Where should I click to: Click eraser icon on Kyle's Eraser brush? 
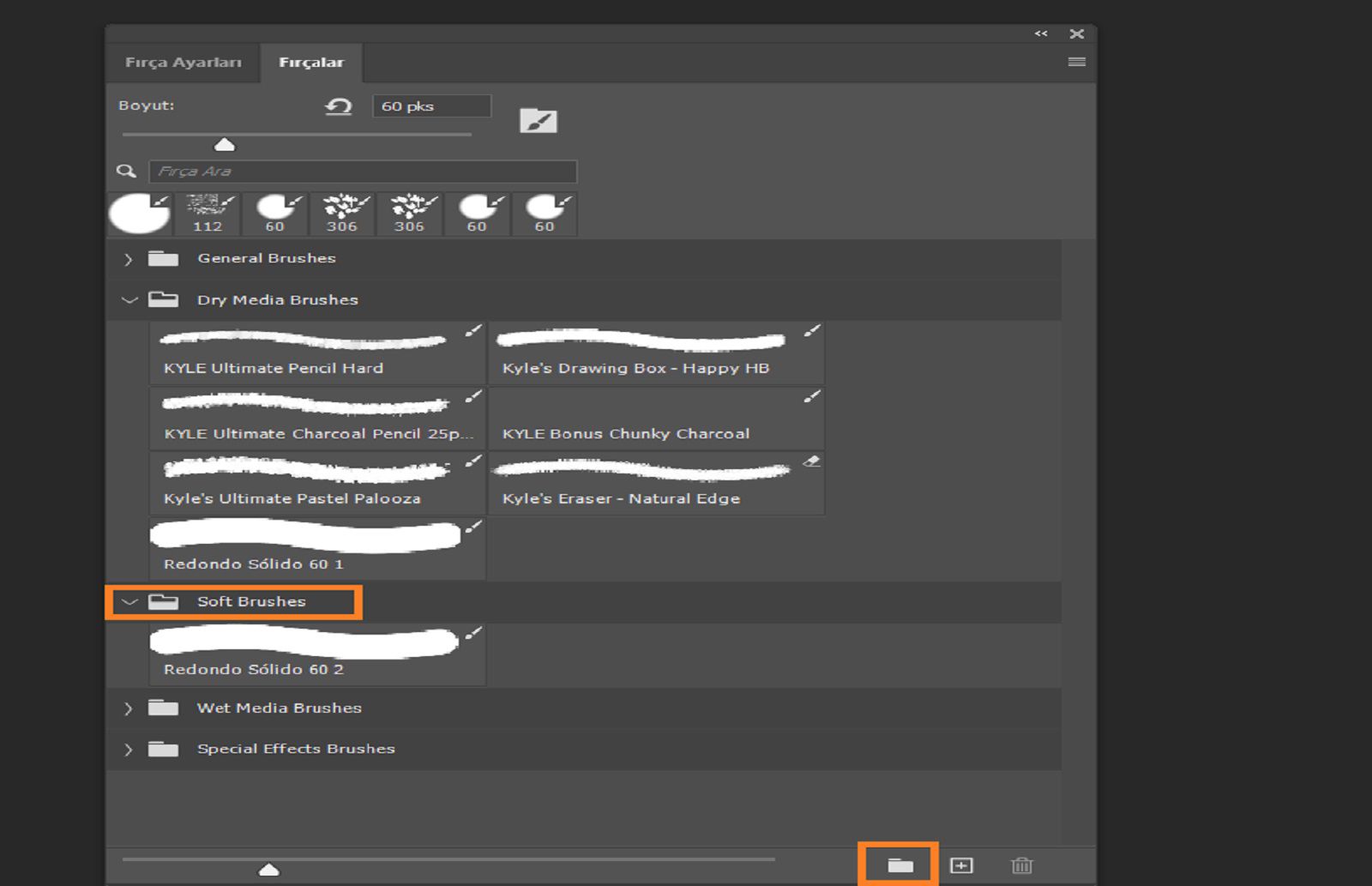[811, 462]
